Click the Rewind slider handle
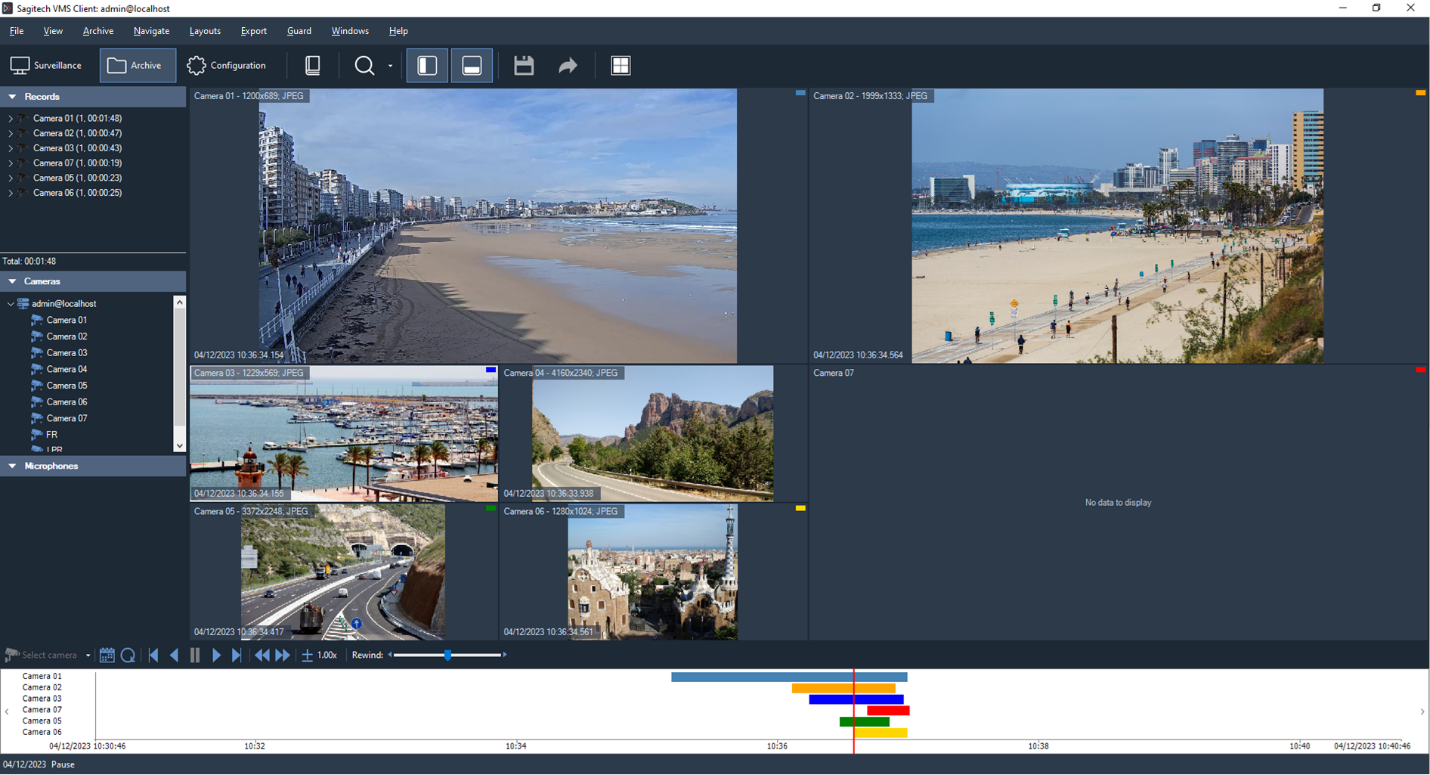 pos(448,655)
